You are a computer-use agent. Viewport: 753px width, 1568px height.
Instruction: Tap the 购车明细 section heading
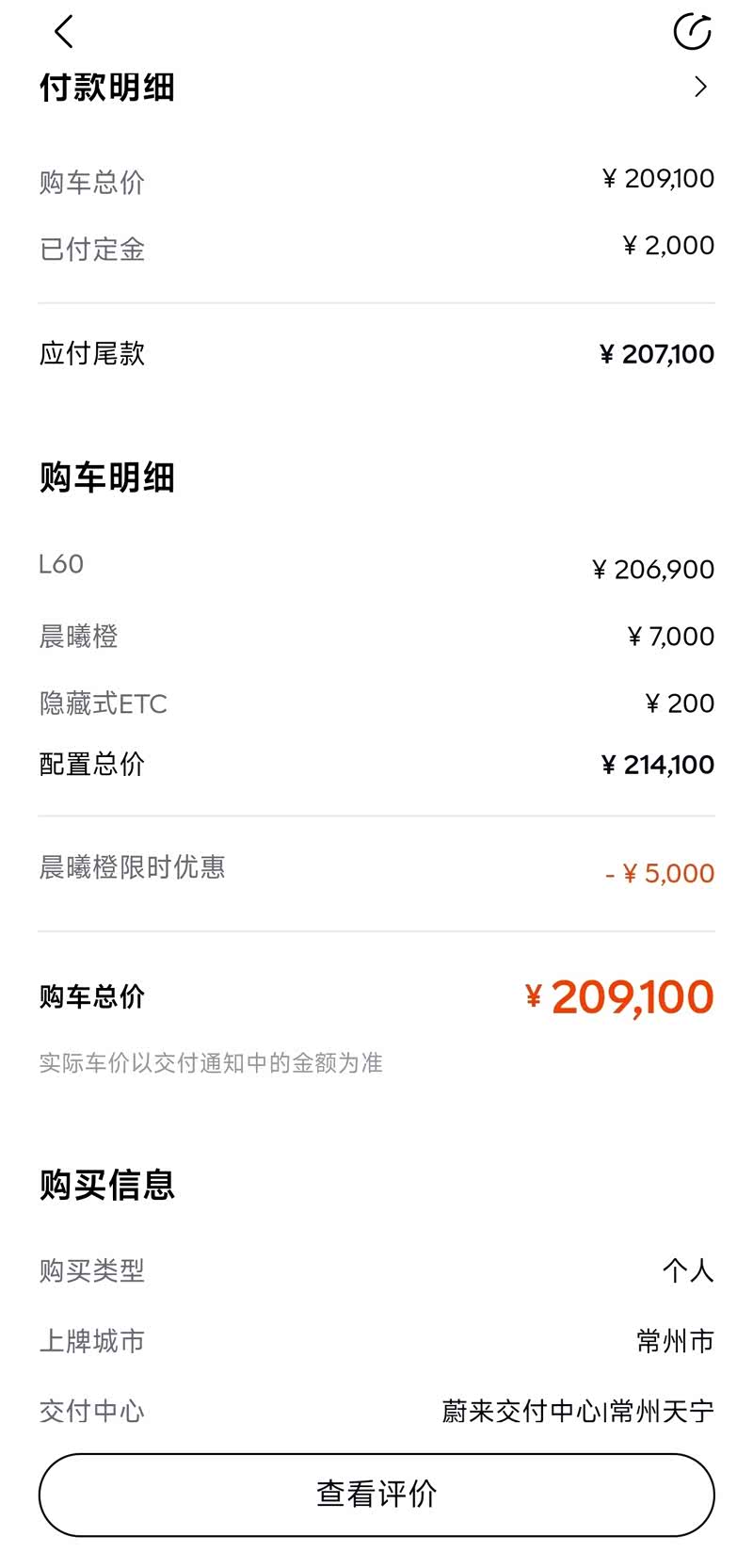pyautogui.click(x=107, y=477)
